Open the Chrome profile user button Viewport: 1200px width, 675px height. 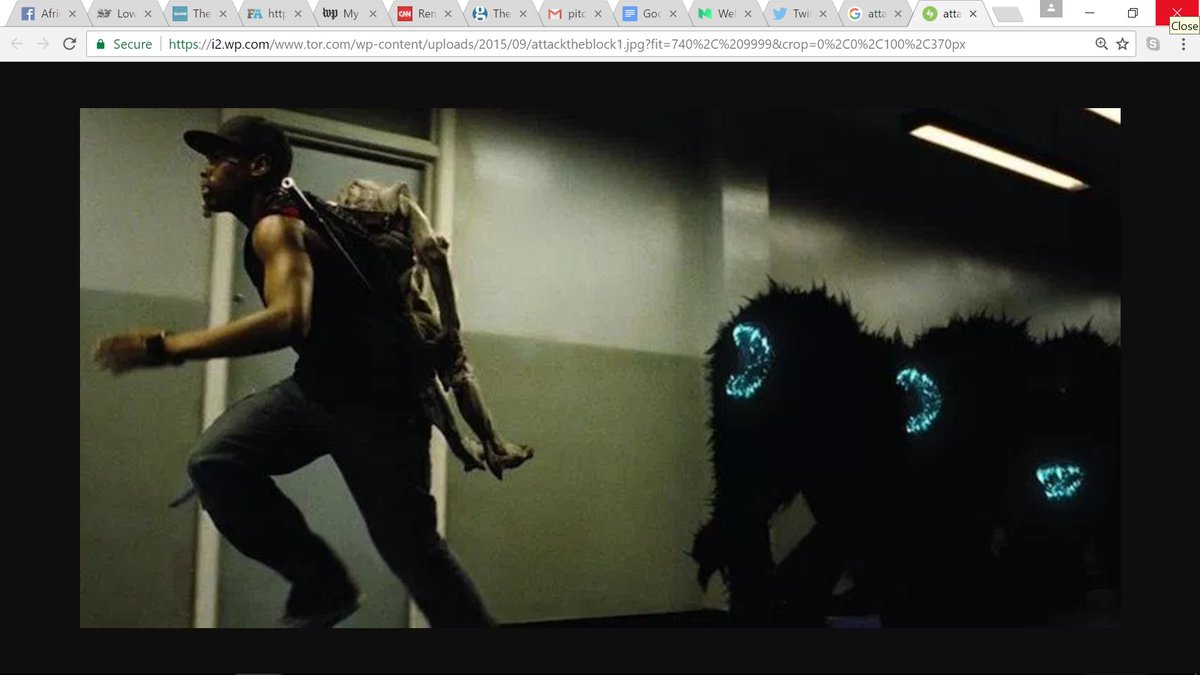click(x=1051, y=9)
